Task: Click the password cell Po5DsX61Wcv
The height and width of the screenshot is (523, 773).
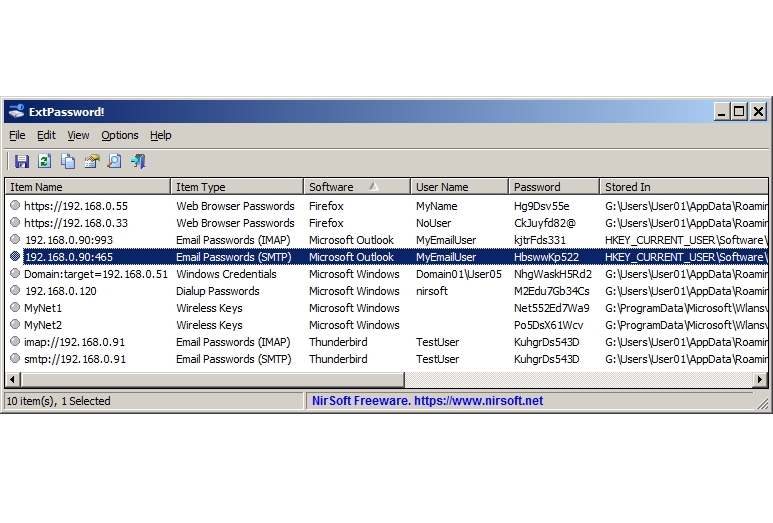Action: pos(548,325)
